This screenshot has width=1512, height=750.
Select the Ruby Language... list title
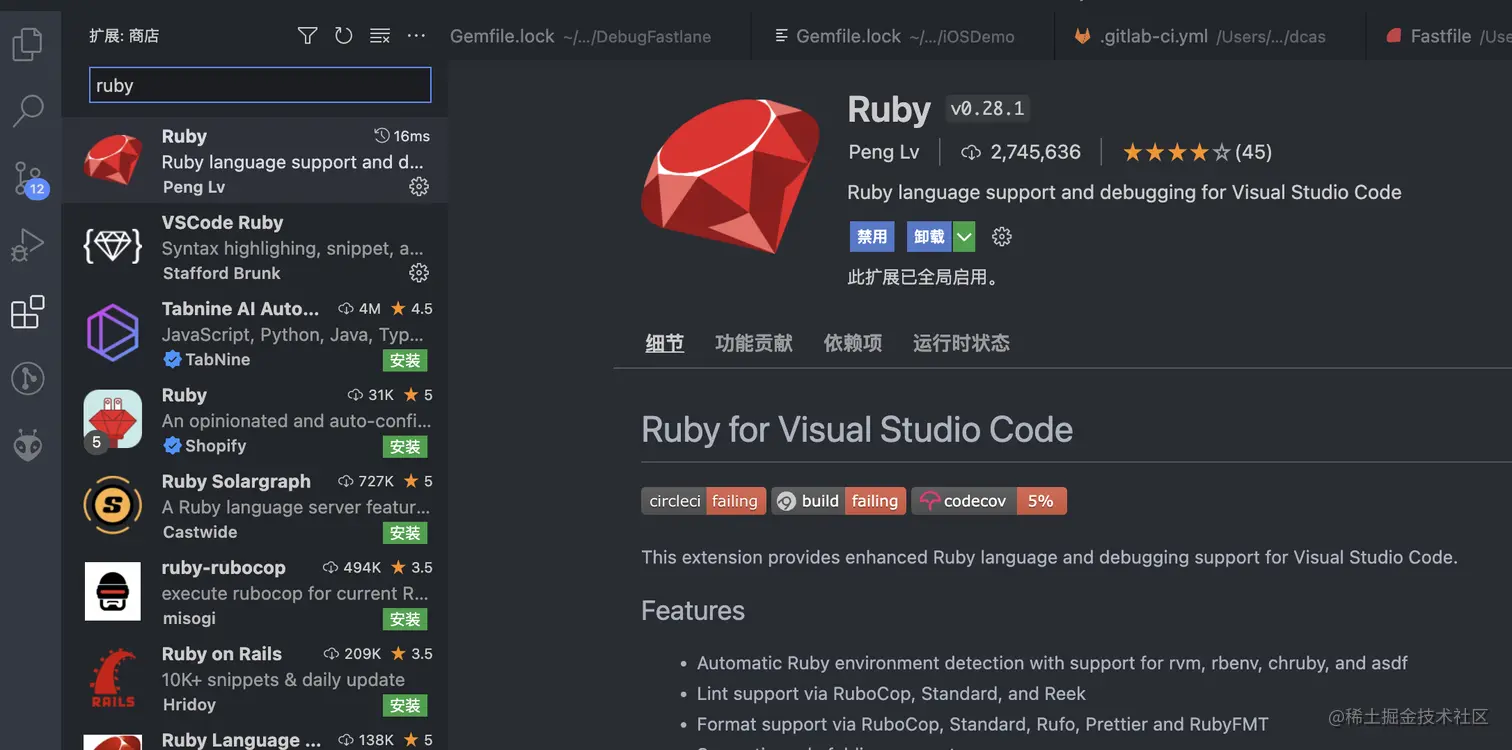pos(241,739)
